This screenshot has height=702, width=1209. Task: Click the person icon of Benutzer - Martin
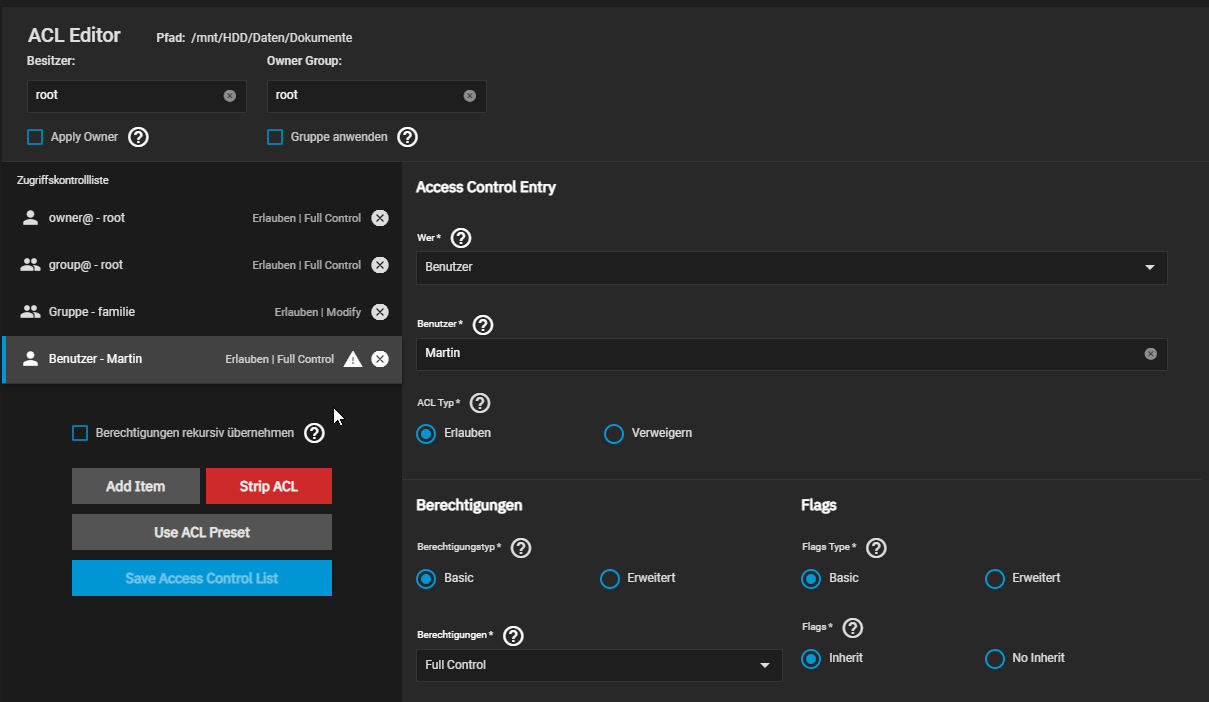click(x=30, y=358)
